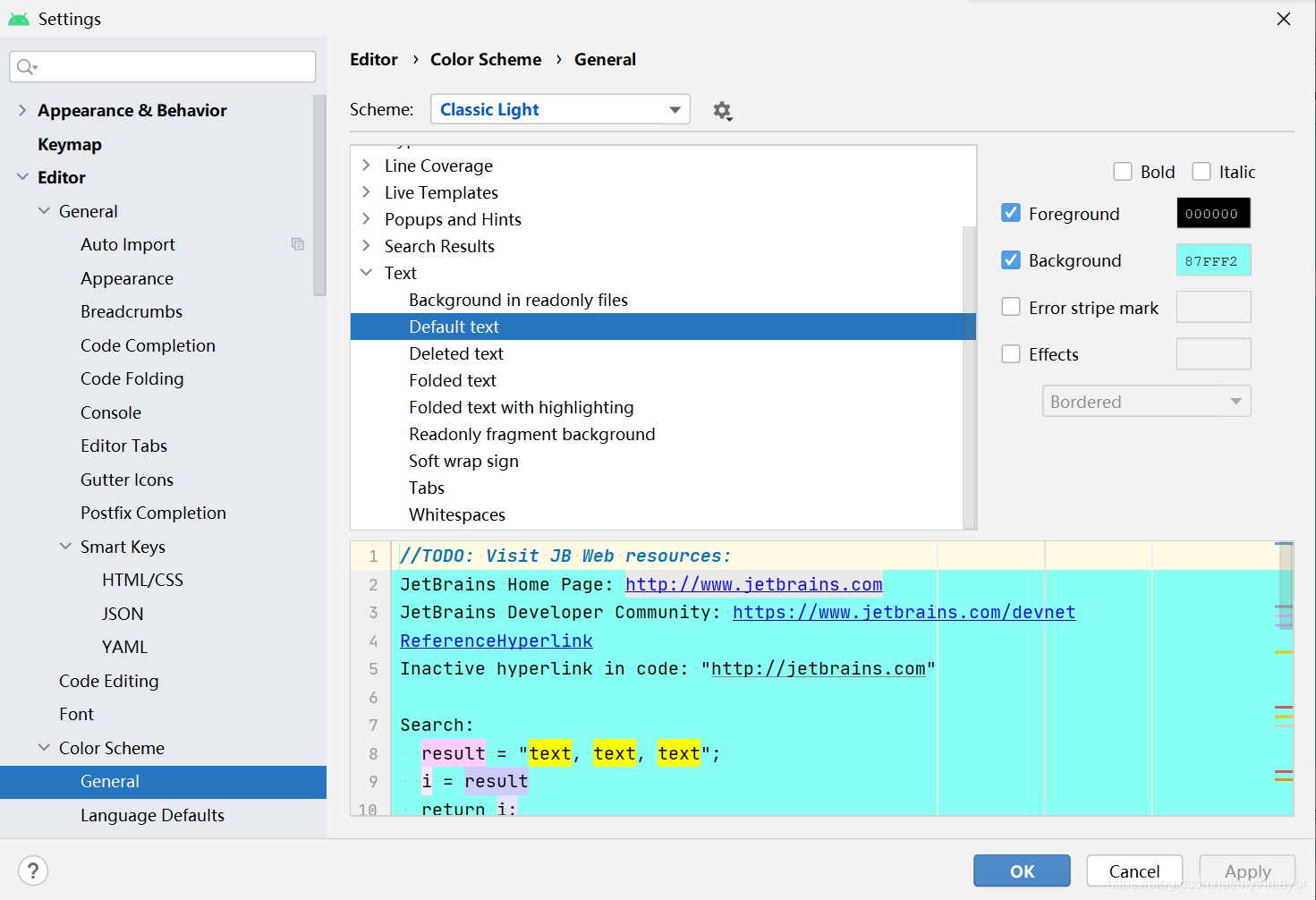Image resolution: width=1316 pixels, height=900 pixels.
Task: Click Editor in the breadcrumb
Action: (374, 60)
